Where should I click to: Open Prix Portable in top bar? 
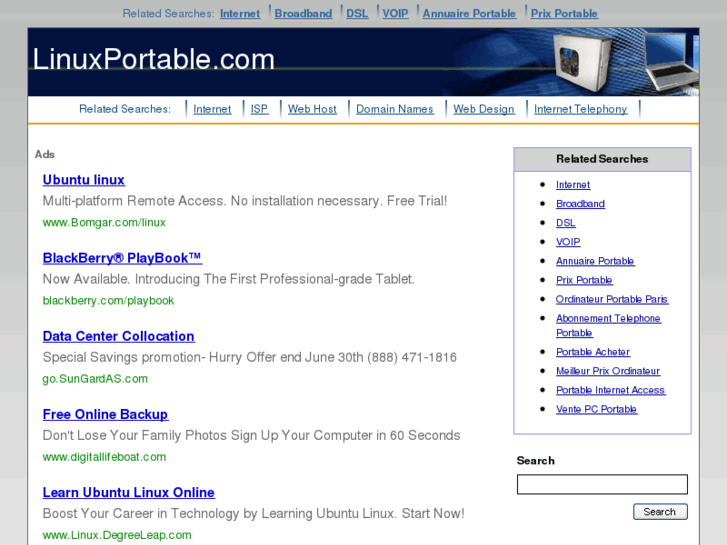pyautogui.click(x=564, y=13)
